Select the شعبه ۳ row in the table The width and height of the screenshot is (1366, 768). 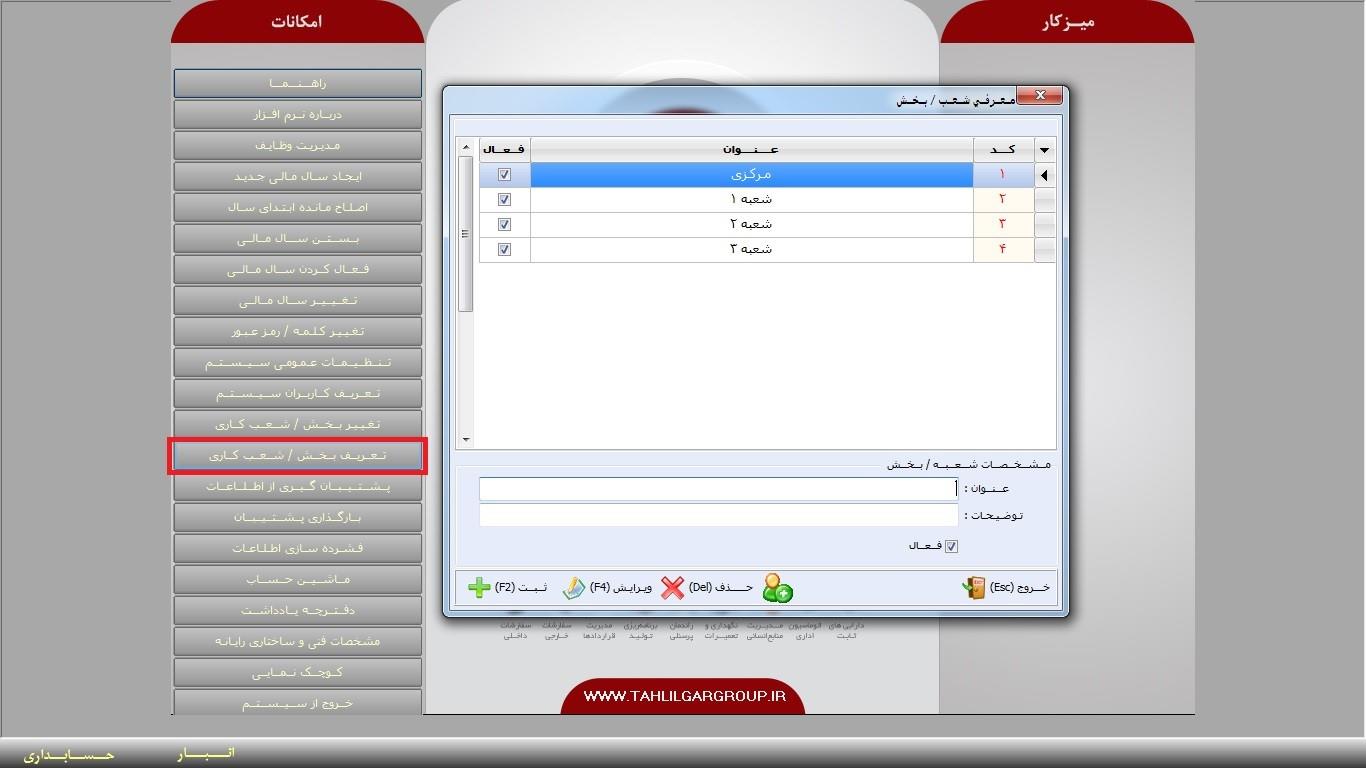pyautogui.click(x=751, y=250)
